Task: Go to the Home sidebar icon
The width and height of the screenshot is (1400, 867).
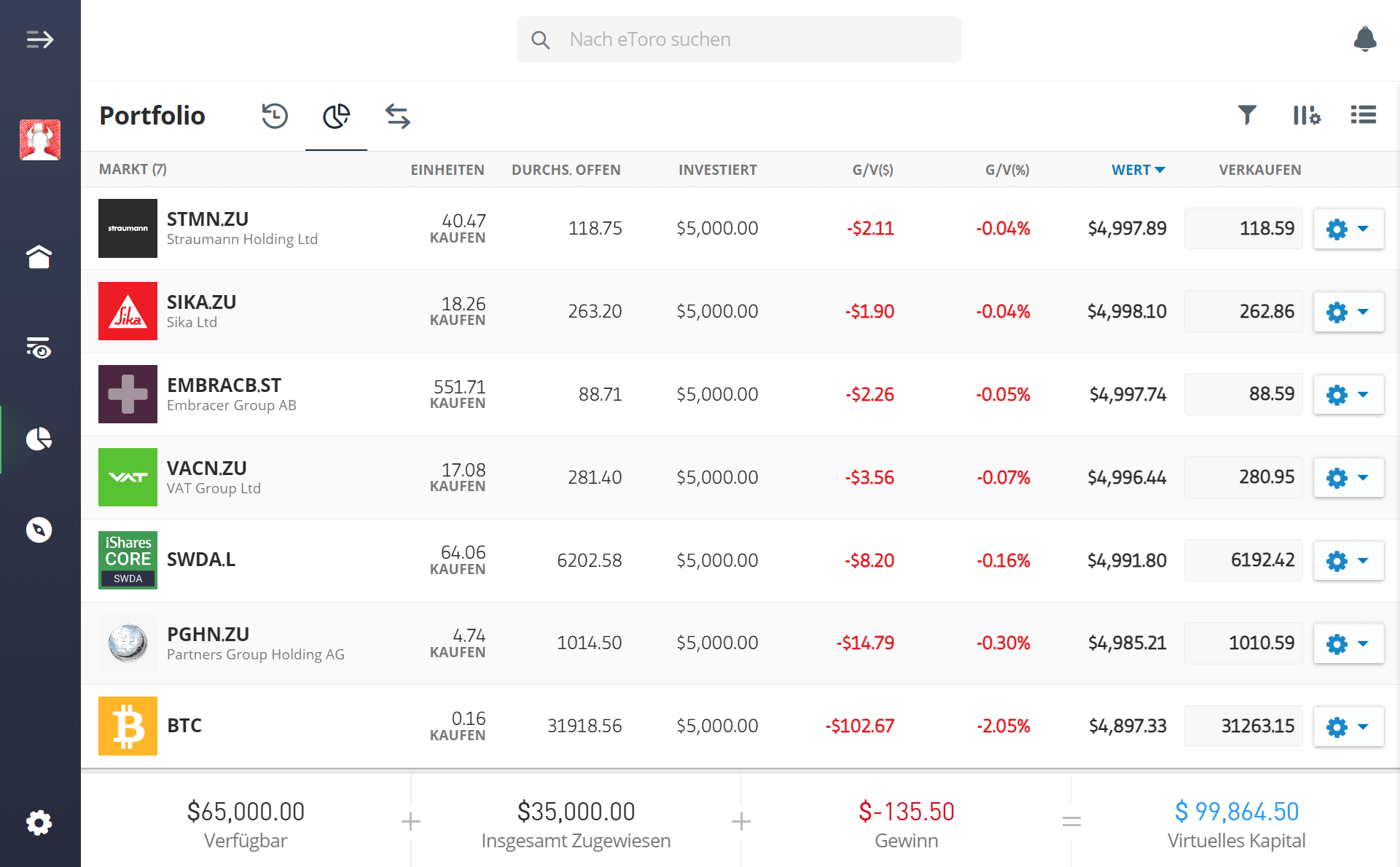Action: pyautogui.click(x=39, y=256)
